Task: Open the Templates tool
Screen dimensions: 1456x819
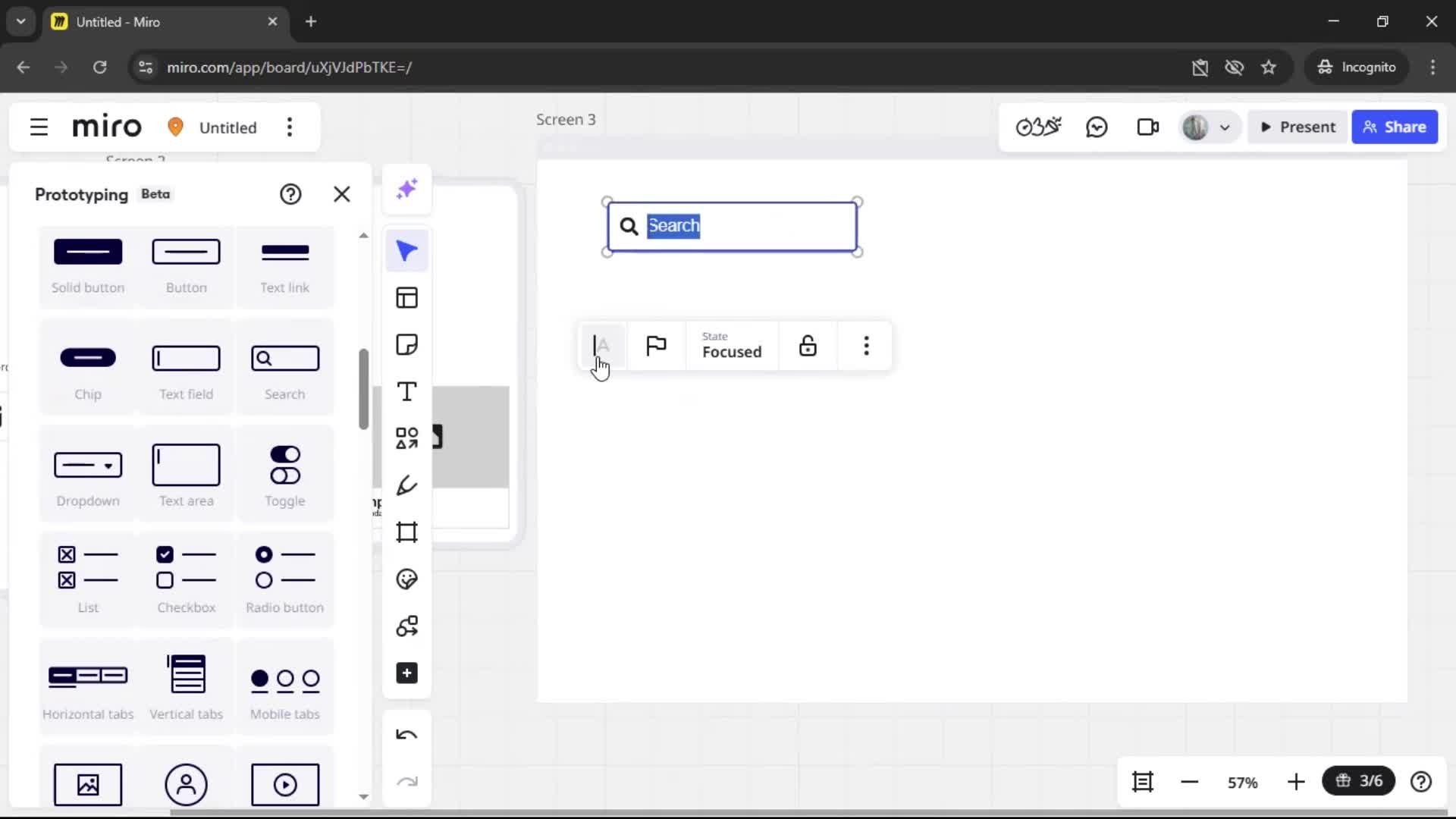Action: [x=407, y=298]
